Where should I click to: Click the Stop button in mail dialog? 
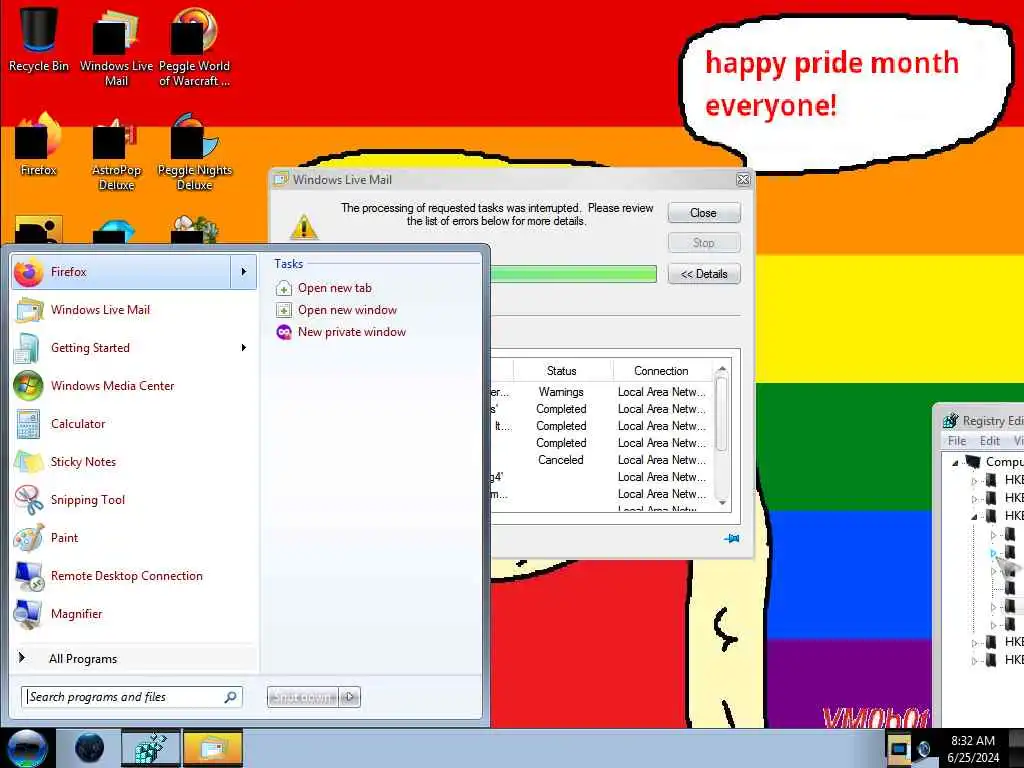click(x=704, y=243)
